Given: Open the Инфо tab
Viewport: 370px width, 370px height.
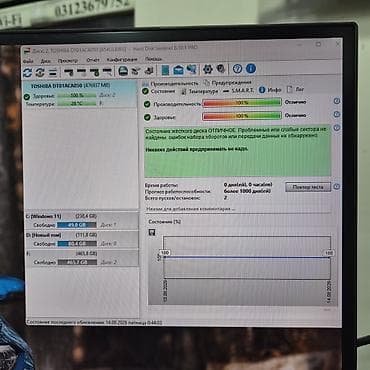Looking at the screenshot, I should 270,90.
